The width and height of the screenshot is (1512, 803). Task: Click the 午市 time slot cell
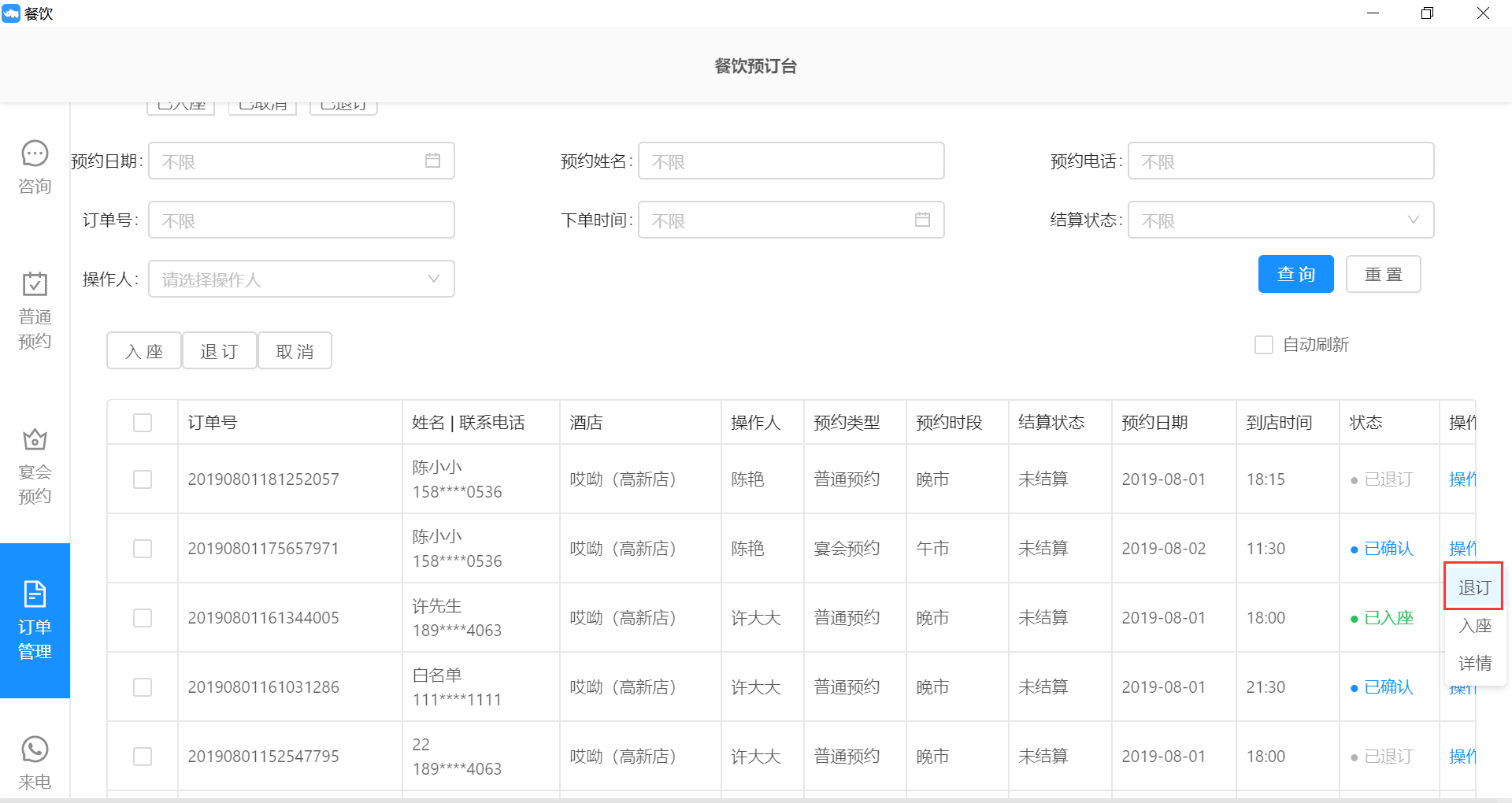[932, 549]
